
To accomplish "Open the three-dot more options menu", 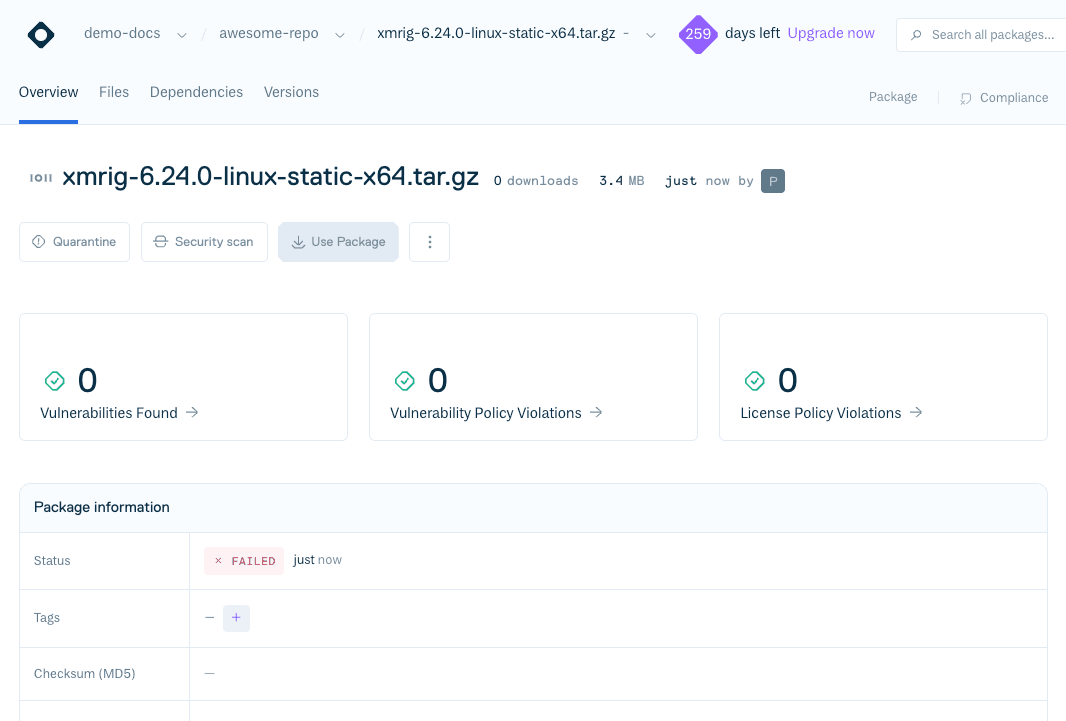I will coord(429,242).
